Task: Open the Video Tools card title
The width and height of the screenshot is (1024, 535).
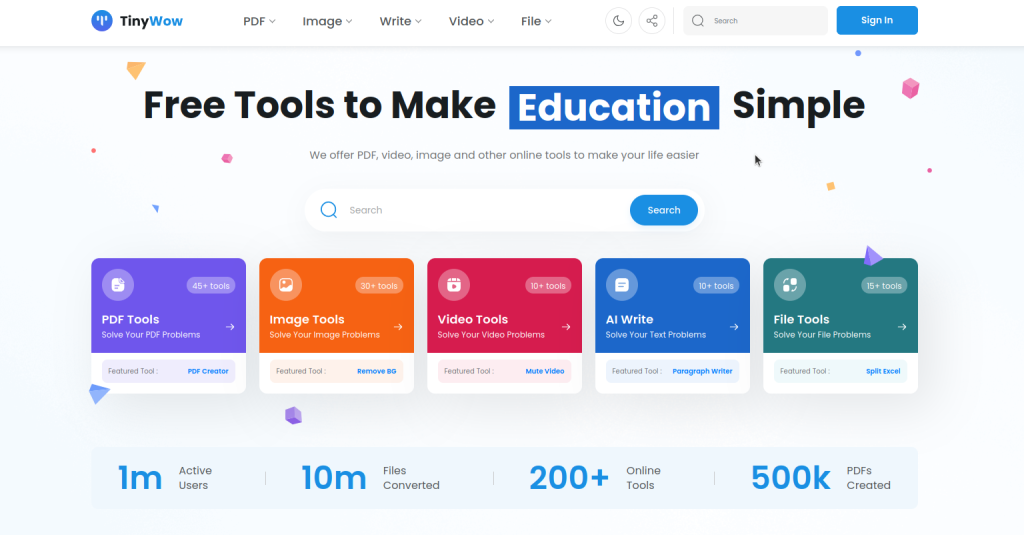Action: pos(473,319)
